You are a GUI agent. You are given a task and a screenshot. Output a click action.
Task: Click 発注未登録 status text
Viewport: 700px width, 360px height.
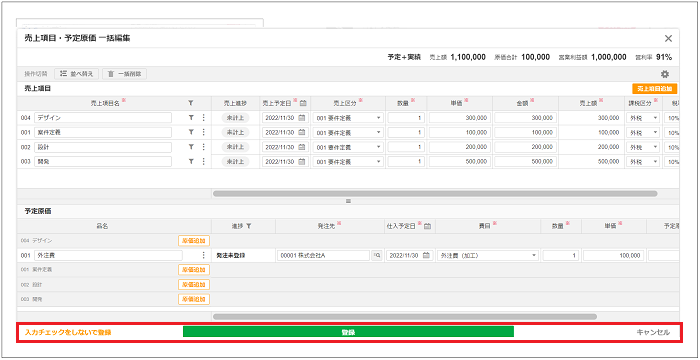point(231,255)
